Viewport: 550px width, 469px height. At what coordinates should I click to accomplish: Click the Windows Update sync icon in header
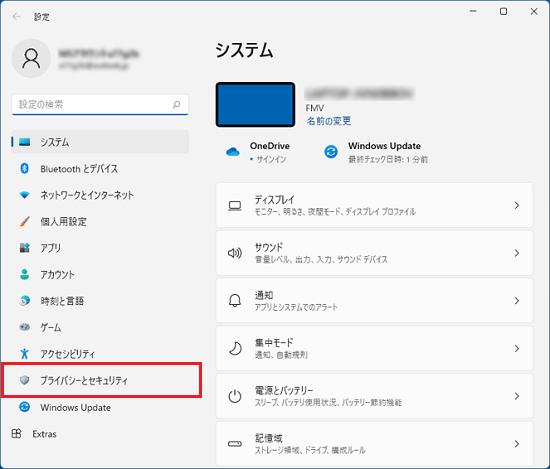(331, 152)
